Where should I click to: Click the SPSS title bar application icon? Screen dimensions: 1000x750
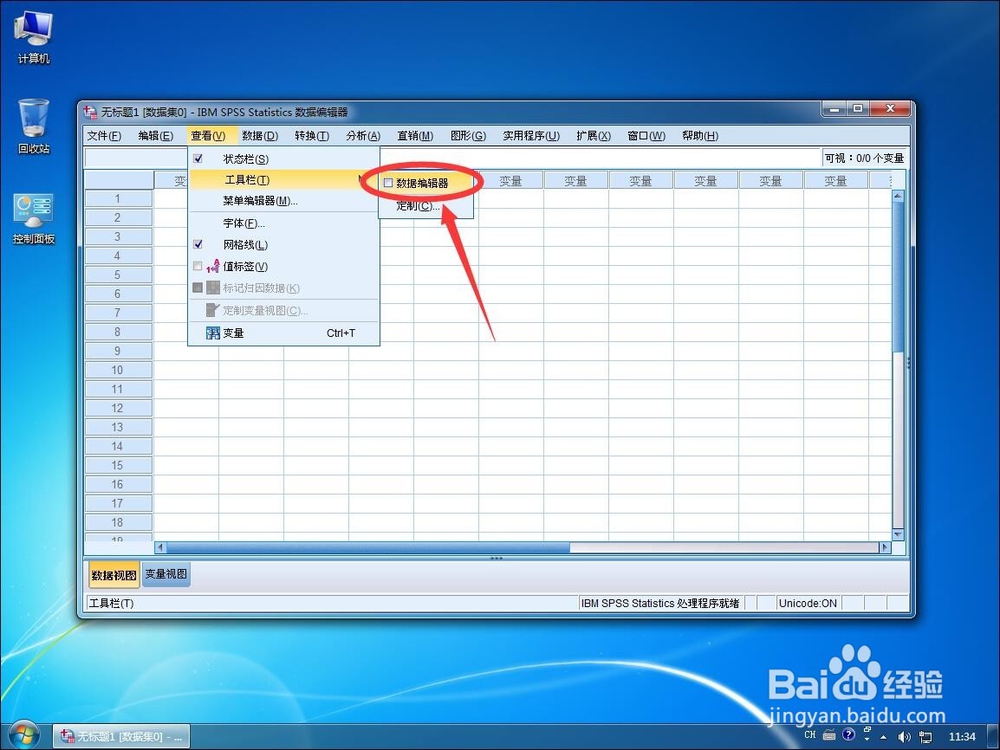91,112
